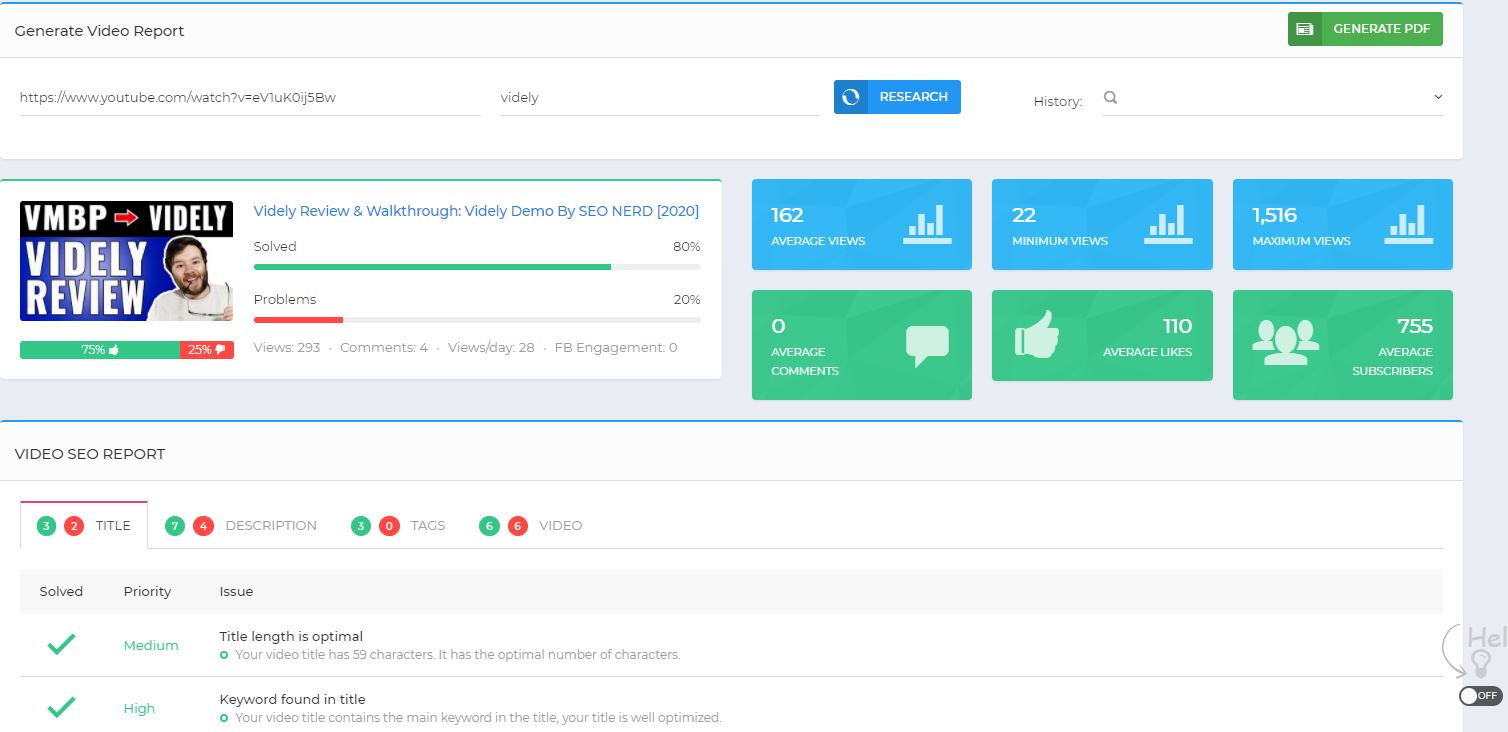1508x732 pixels.
Task: Click the keyword field containing 'videly'
Action: [x=659, y=98]
